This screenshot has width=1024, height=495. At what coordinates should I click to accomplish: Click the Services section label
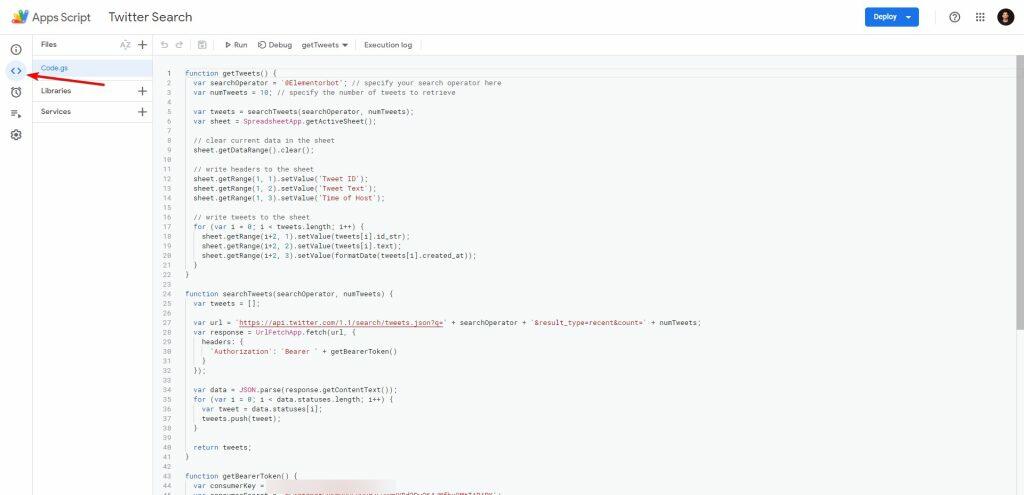56,112
